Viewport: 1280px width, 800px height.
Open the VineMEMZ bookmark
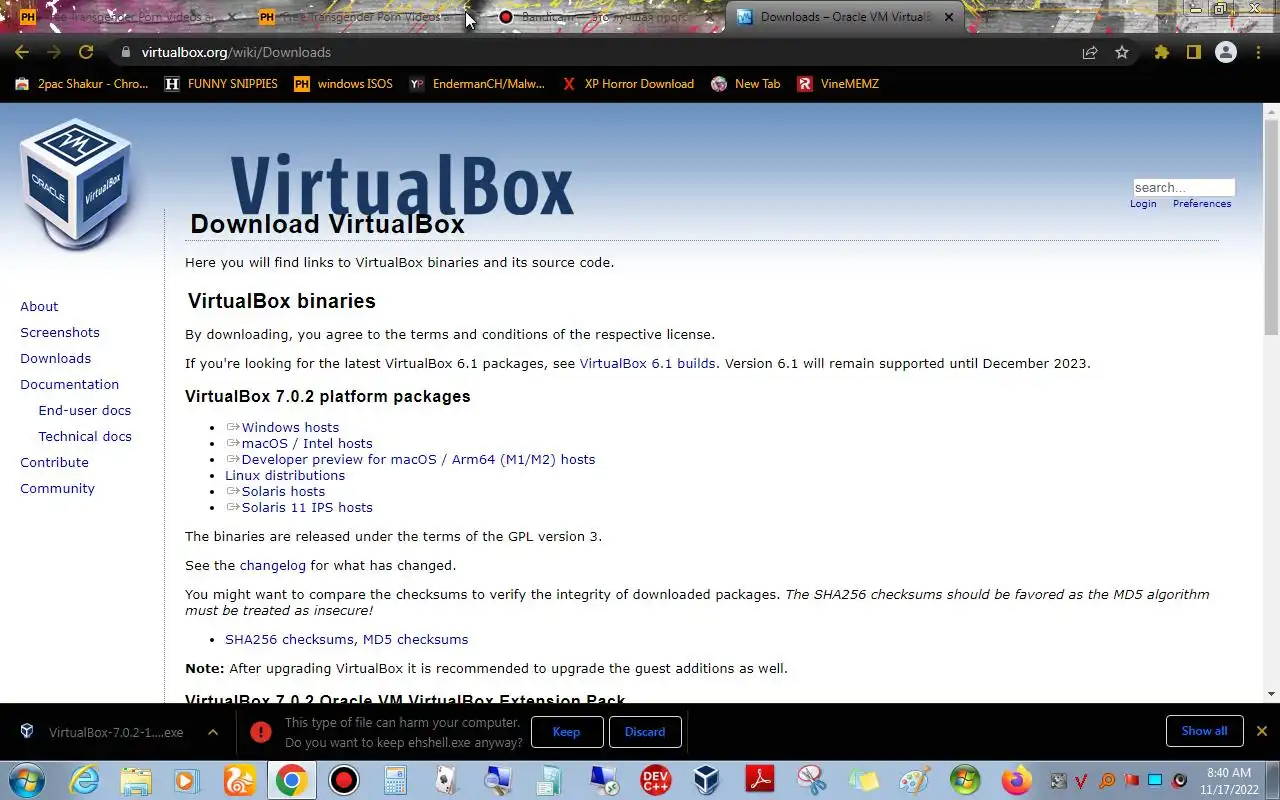(x=838, y=84)
